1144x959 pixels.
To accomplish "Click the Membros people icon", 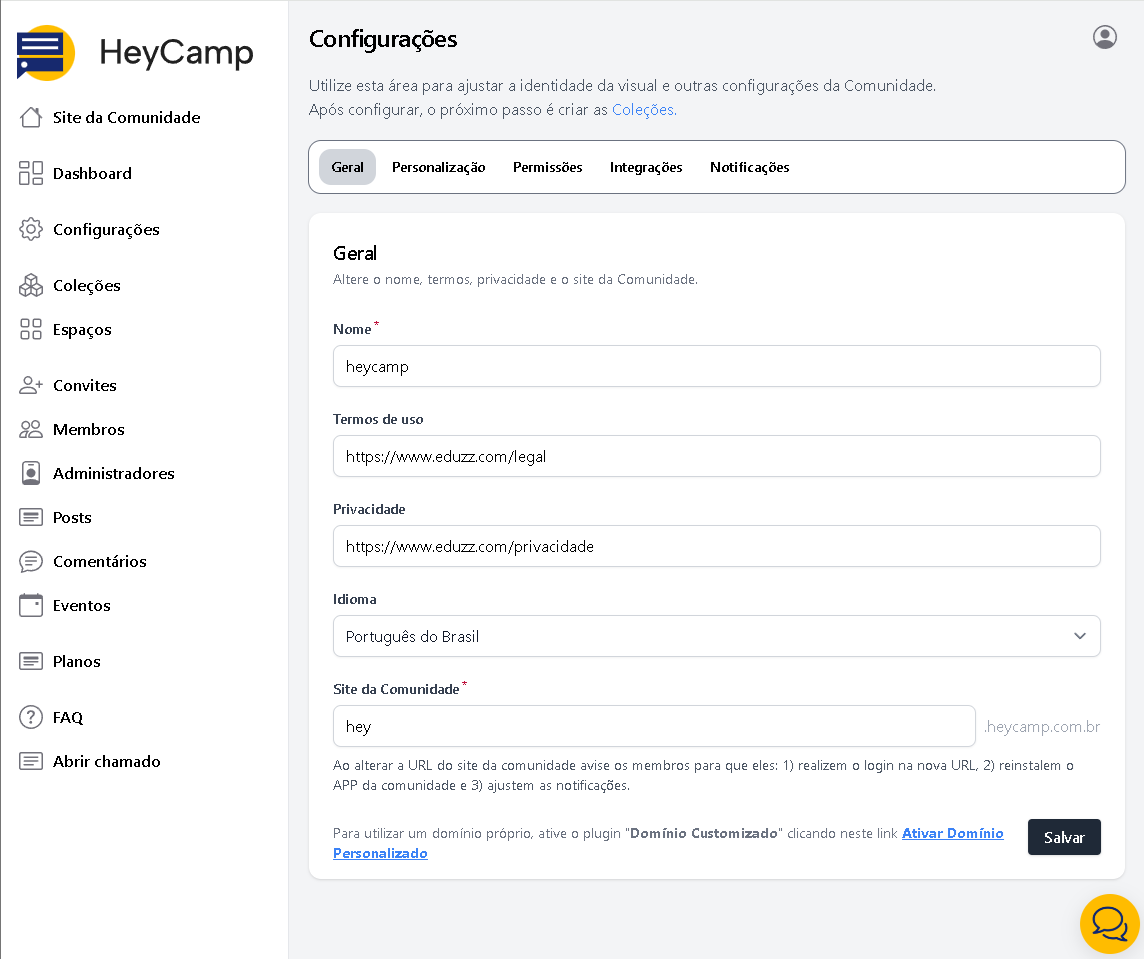I will [31, 429].
